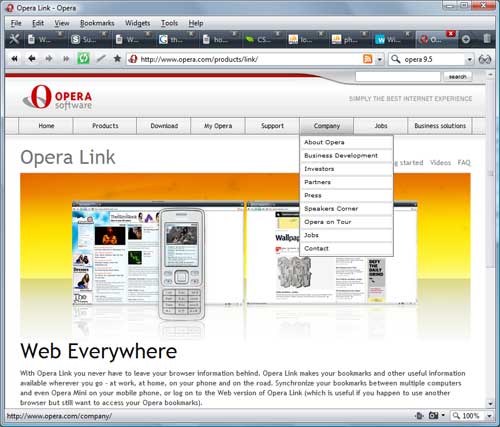Click the Wand password icon
The image size is (500, 427).
pyautogui.click(x=101, y=59)
